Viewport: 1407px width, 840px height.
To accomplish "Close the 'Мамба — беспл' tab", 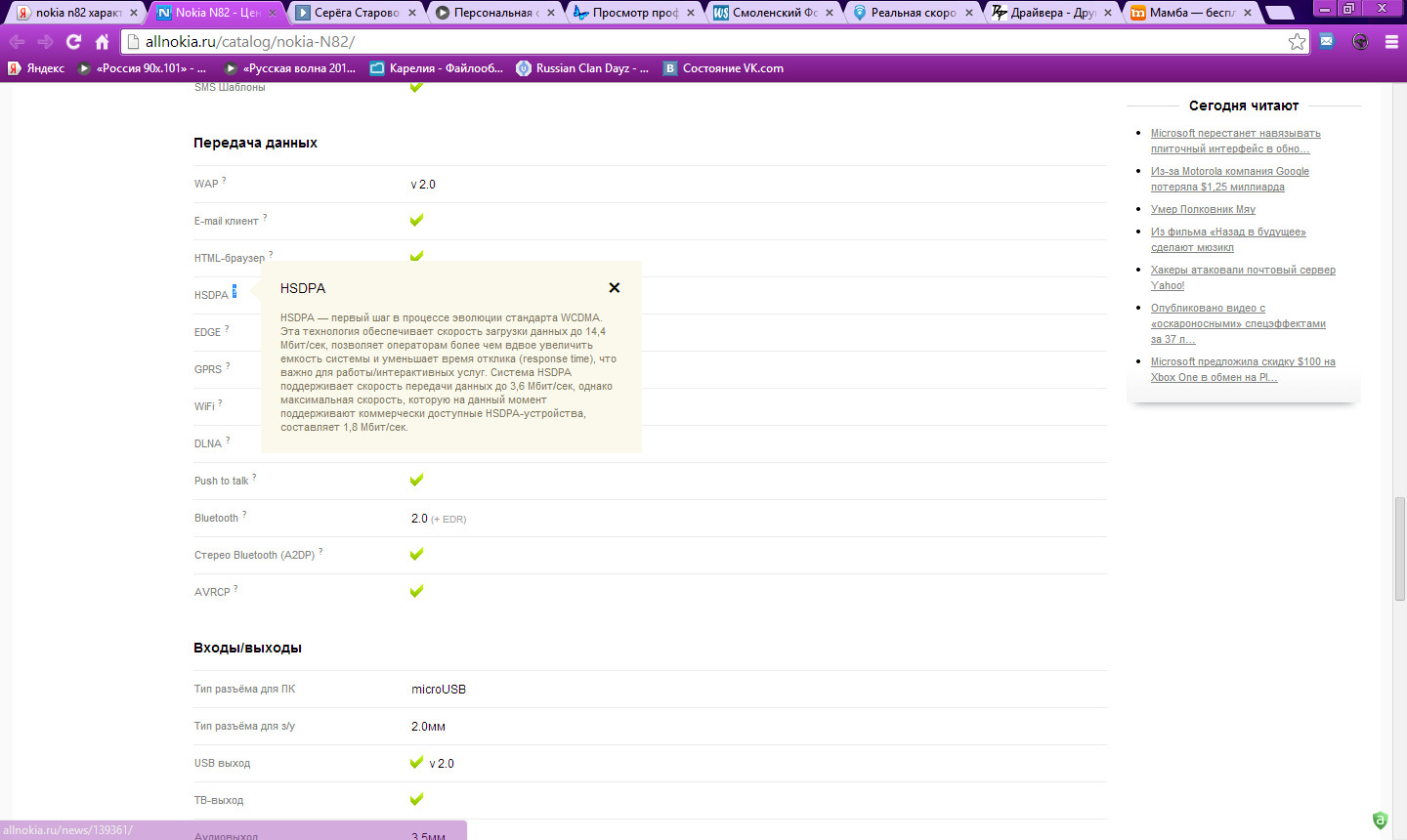I will coord(1248,13).
